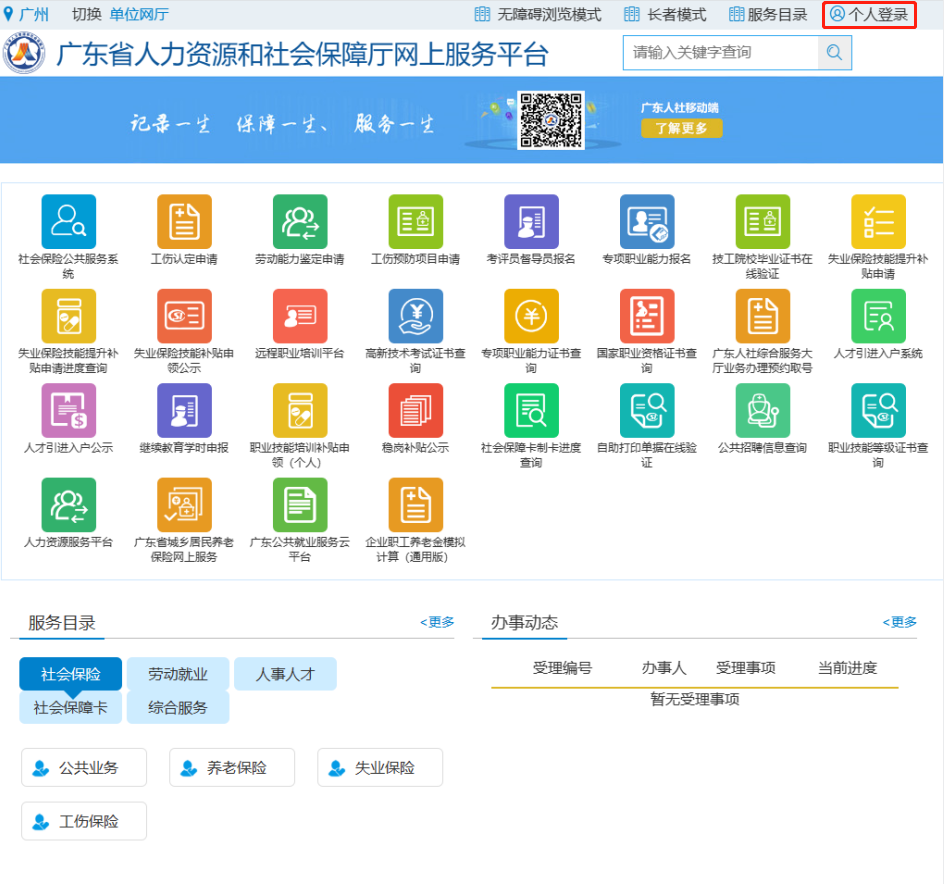Click 更多 link beside 服务目录
The height and width of the screenshot is (884, 944).
point(437,622)
